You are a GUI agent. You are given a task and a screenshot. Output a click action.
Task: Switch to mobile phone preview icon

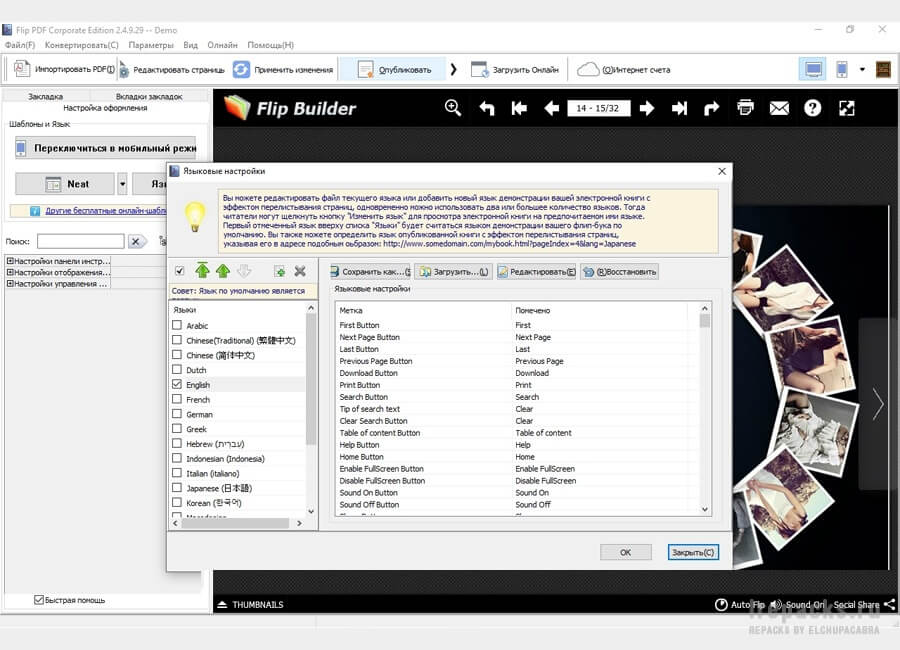click(841, 69)
